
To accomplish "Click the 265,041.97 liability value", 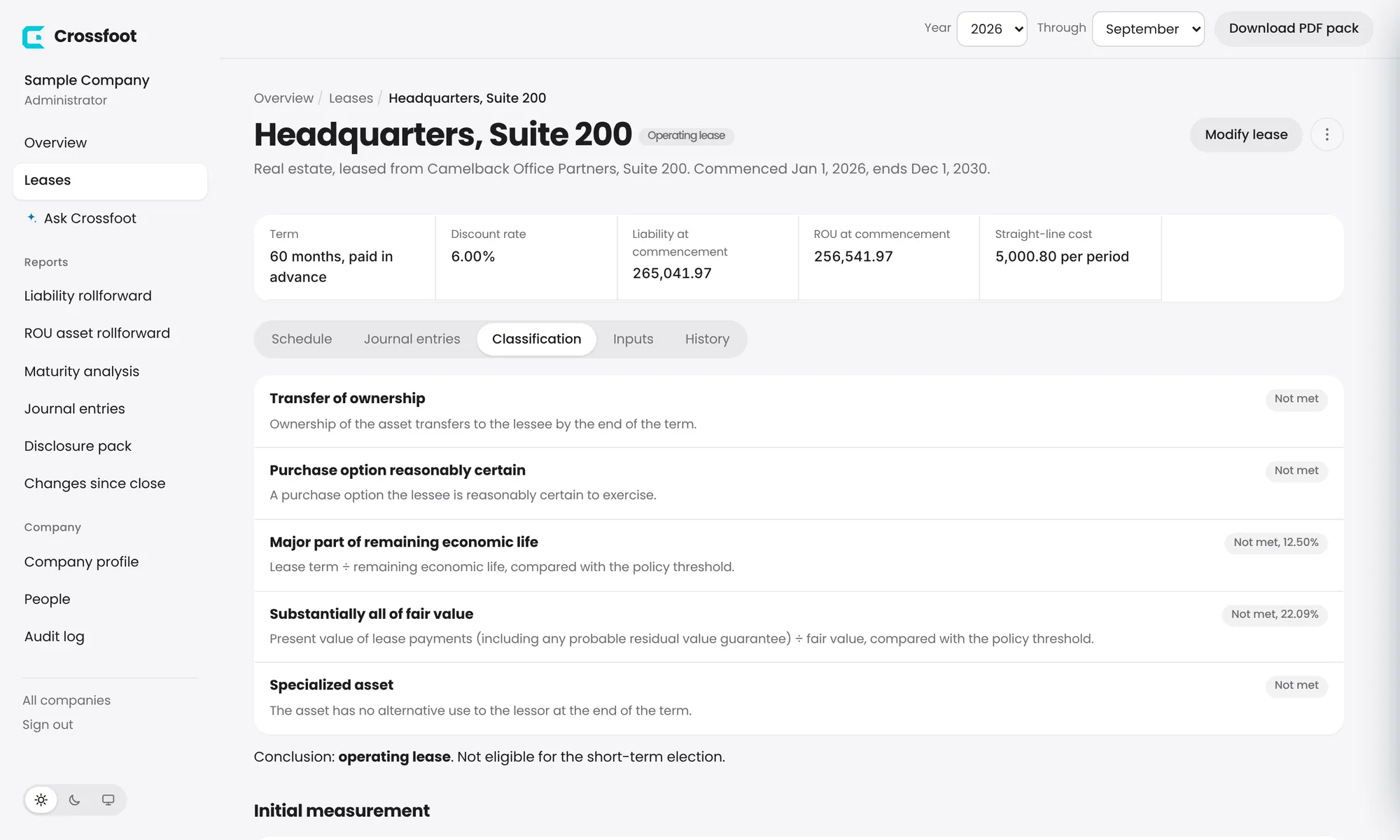I will [x=672, y=274].
